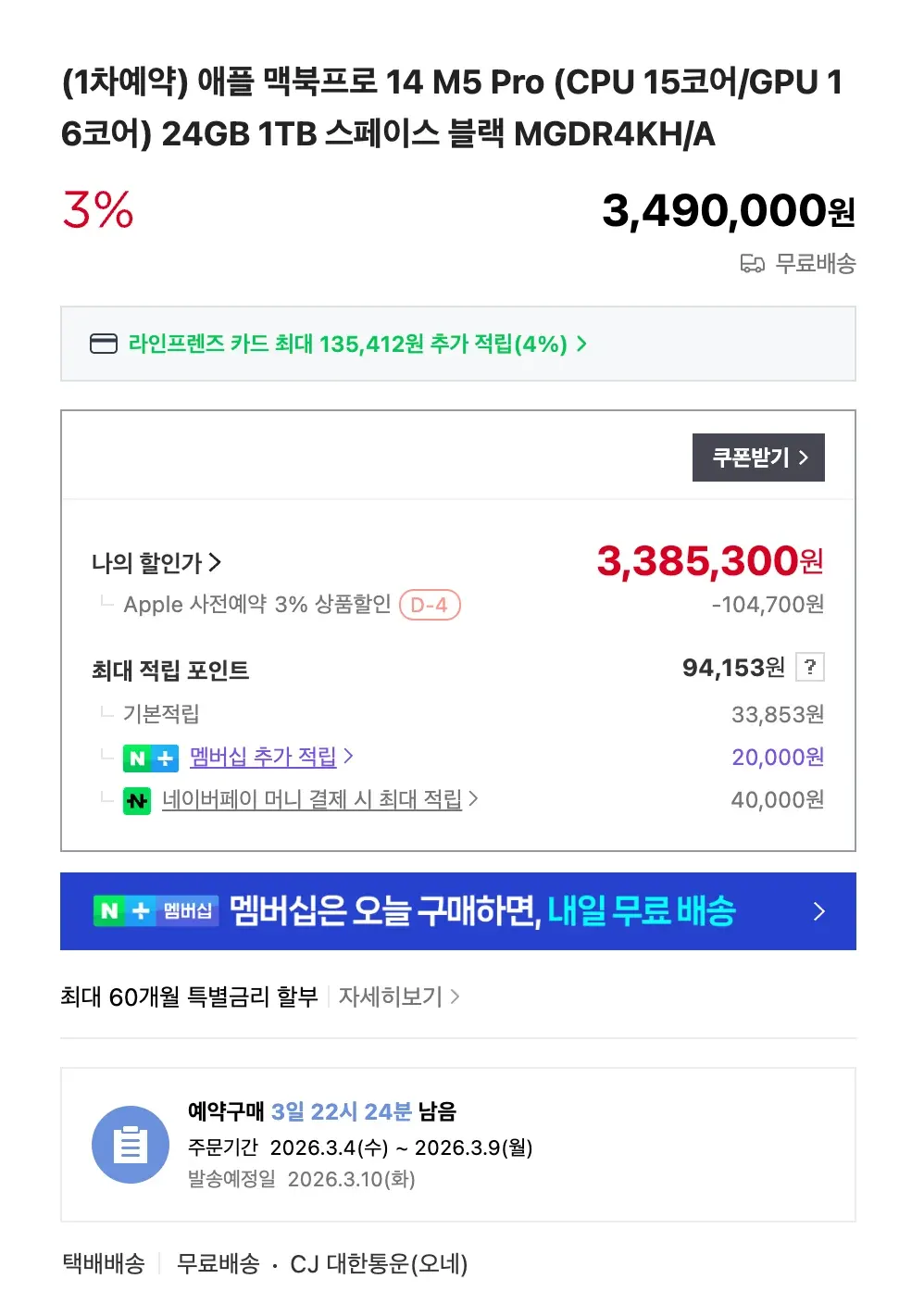Click the MacBook Pro 14 M5 Pro product title
The image size is (924, 1304).
click(x=452, y=107)
